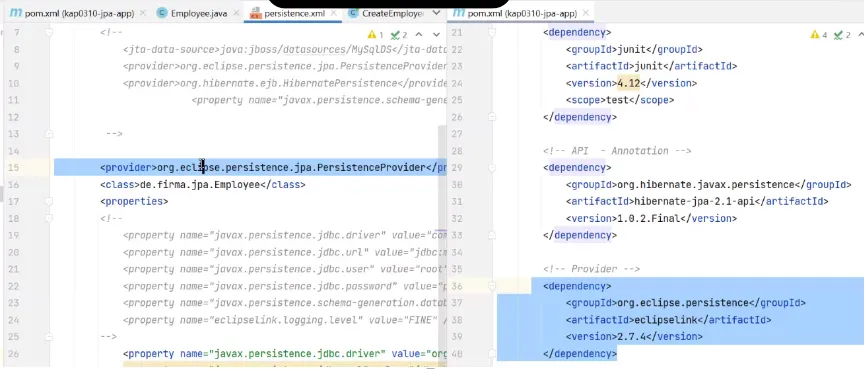
Task: Collapse the comment block at line 7
Action: tap(49, 33)
